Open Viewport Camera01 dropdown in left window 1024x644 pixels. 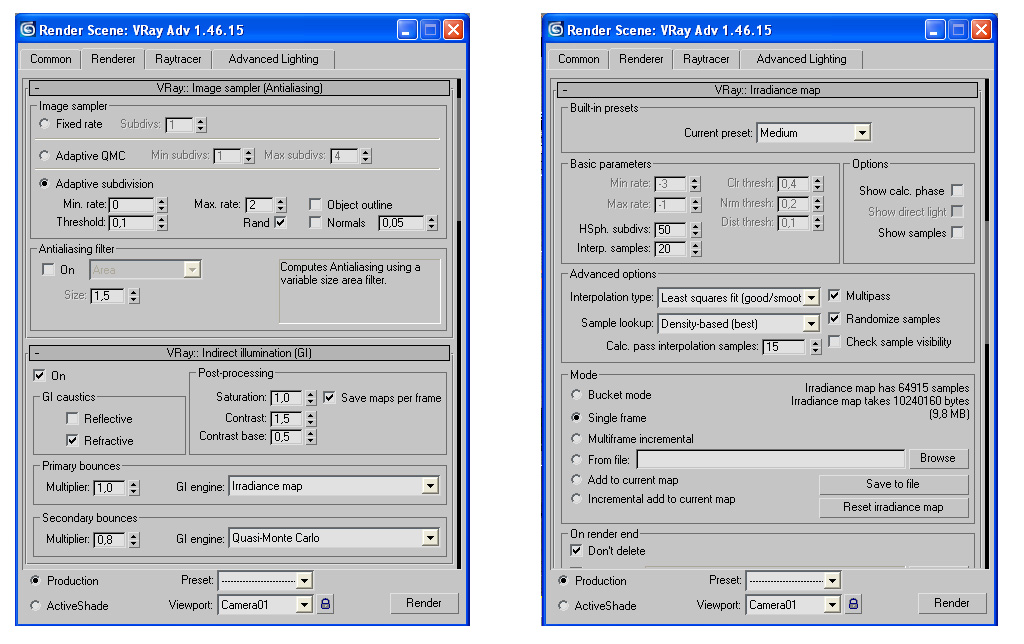[304, 605]
